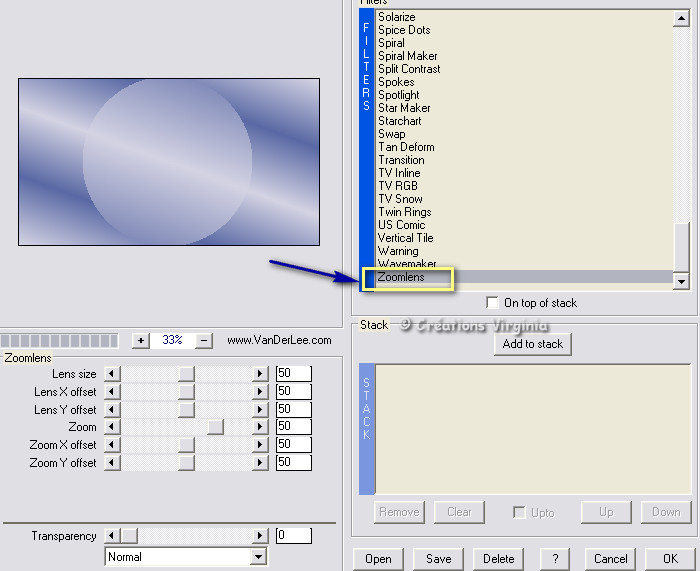Click the Zoom X offset value field
The image size is (700, 571).
pos(293,445)
